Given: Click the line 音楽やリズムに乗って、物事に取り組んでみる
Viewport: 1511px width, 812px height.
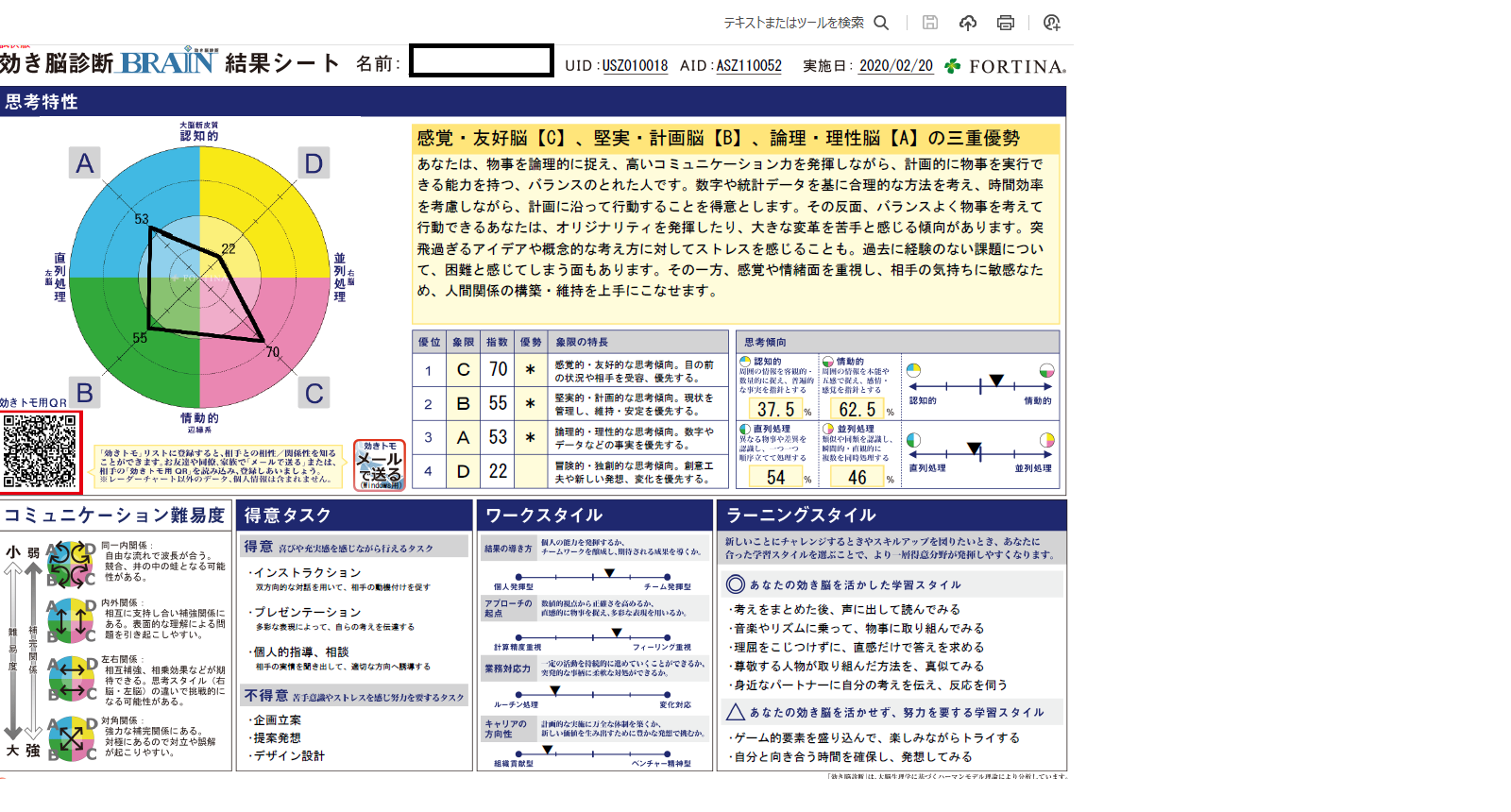Looking at the screenshot, I should pos(858,628).
